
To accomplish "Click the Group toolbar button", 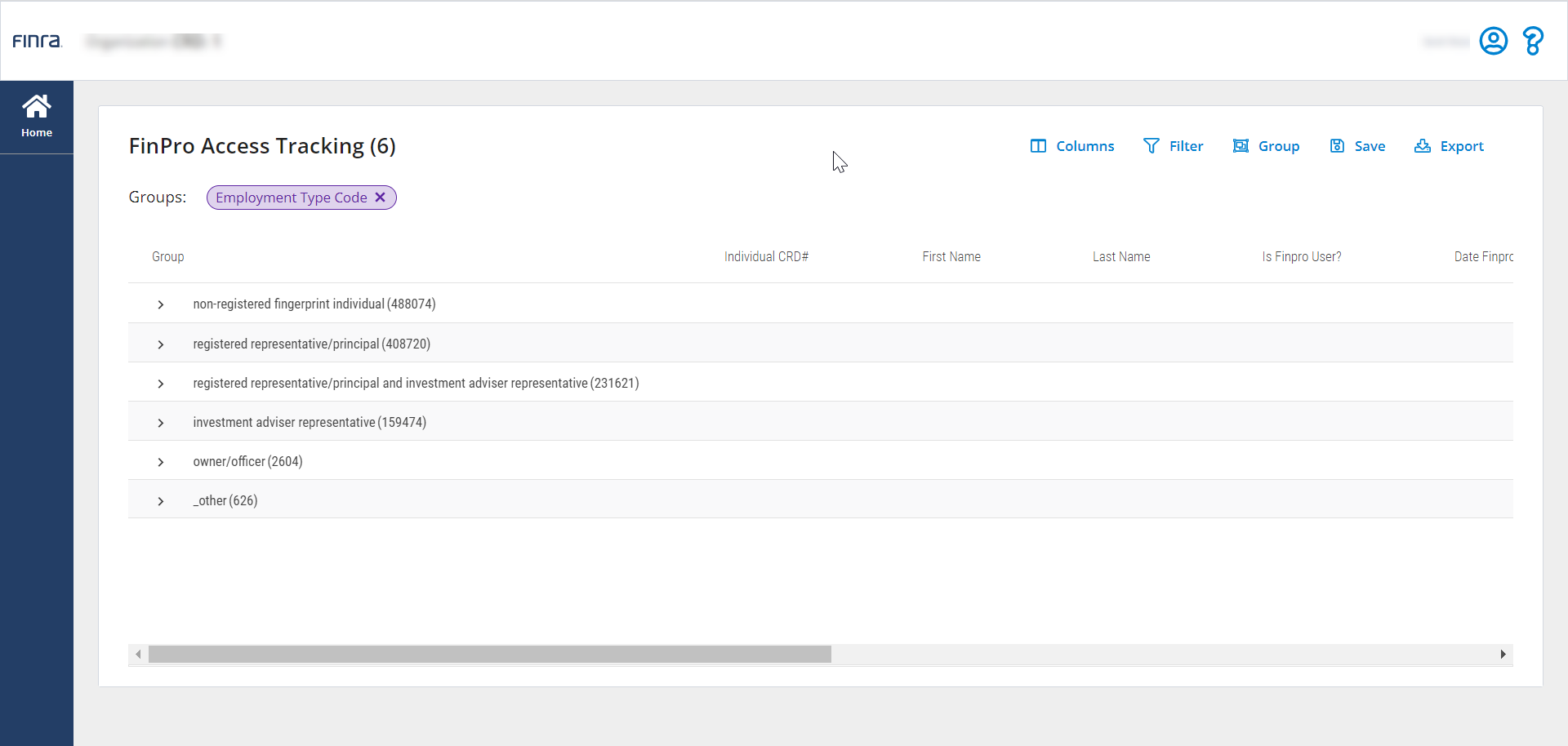I will [1266, 146].
